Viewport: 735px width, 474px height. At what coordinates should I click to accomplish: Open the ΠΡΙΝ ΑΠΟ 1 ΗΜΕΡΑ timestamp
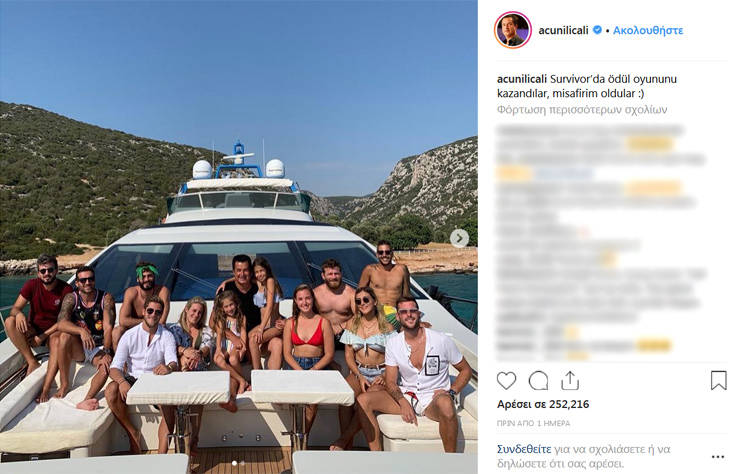[533, 423]
